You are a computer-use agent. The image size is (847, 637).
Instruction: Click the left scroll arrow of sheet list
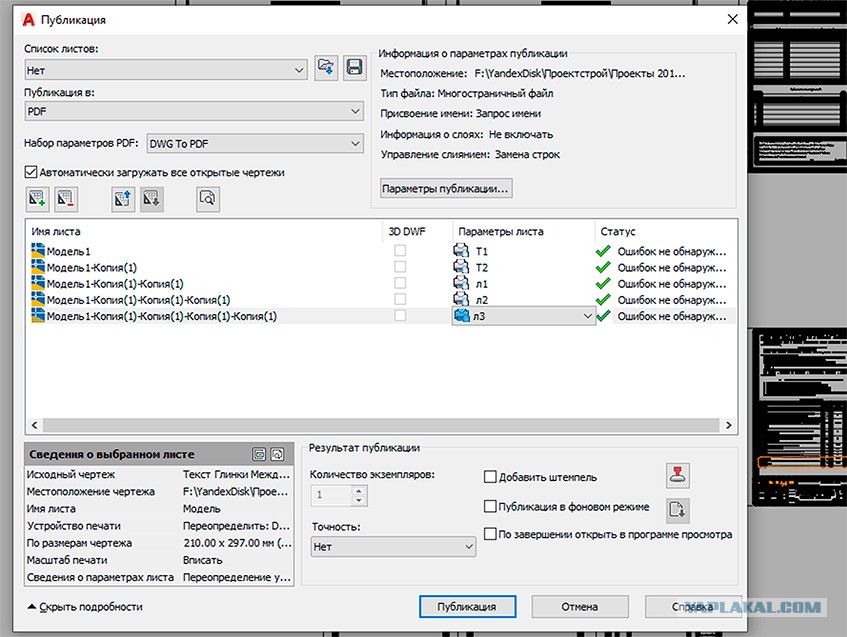(x=35, y=425)
